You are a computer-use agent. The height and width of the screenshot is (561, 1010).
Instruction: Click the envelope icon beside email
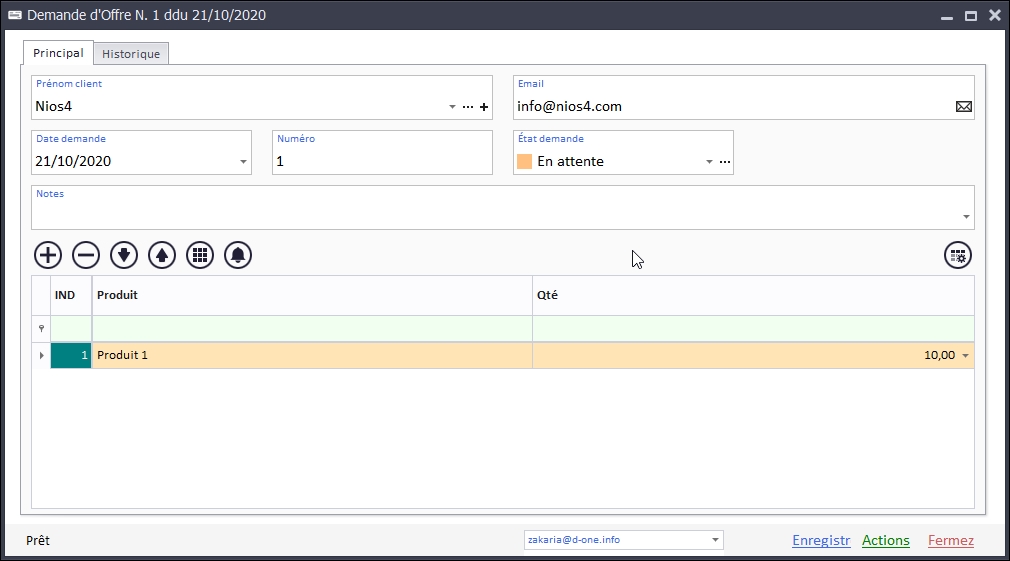point(964,107)
